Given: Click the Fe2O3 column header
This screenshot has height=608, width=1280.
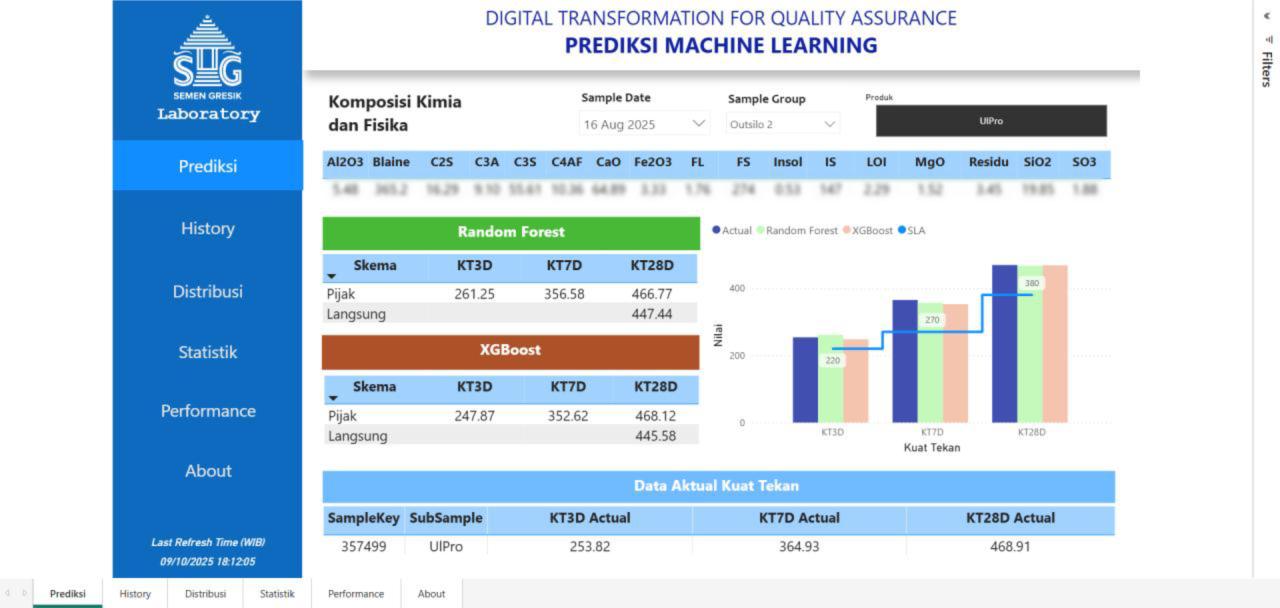Looking at the screenshot, I should tap(653, 162).
